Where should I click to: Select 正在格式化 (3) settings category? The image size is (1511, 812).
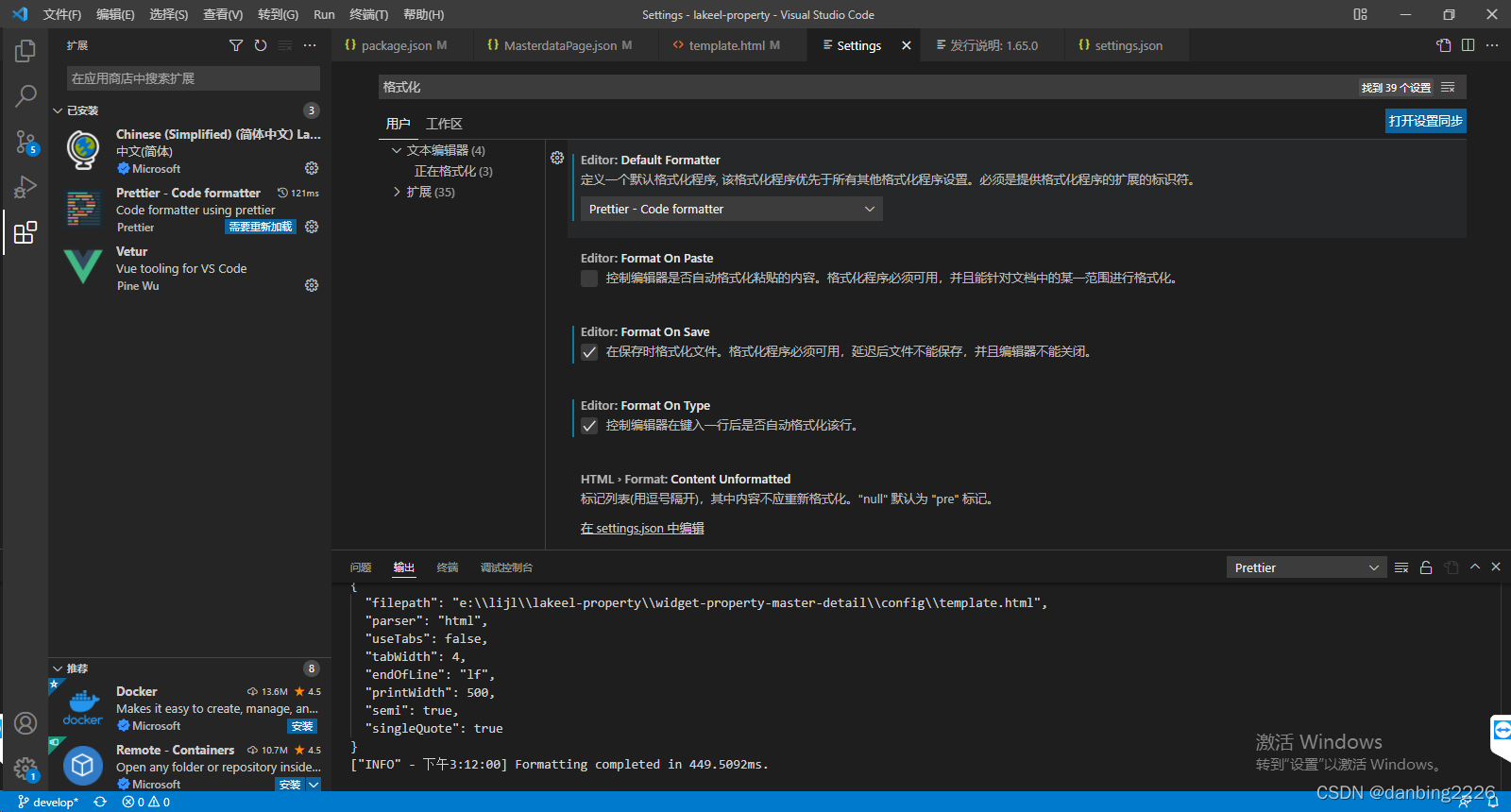(453, 171)
